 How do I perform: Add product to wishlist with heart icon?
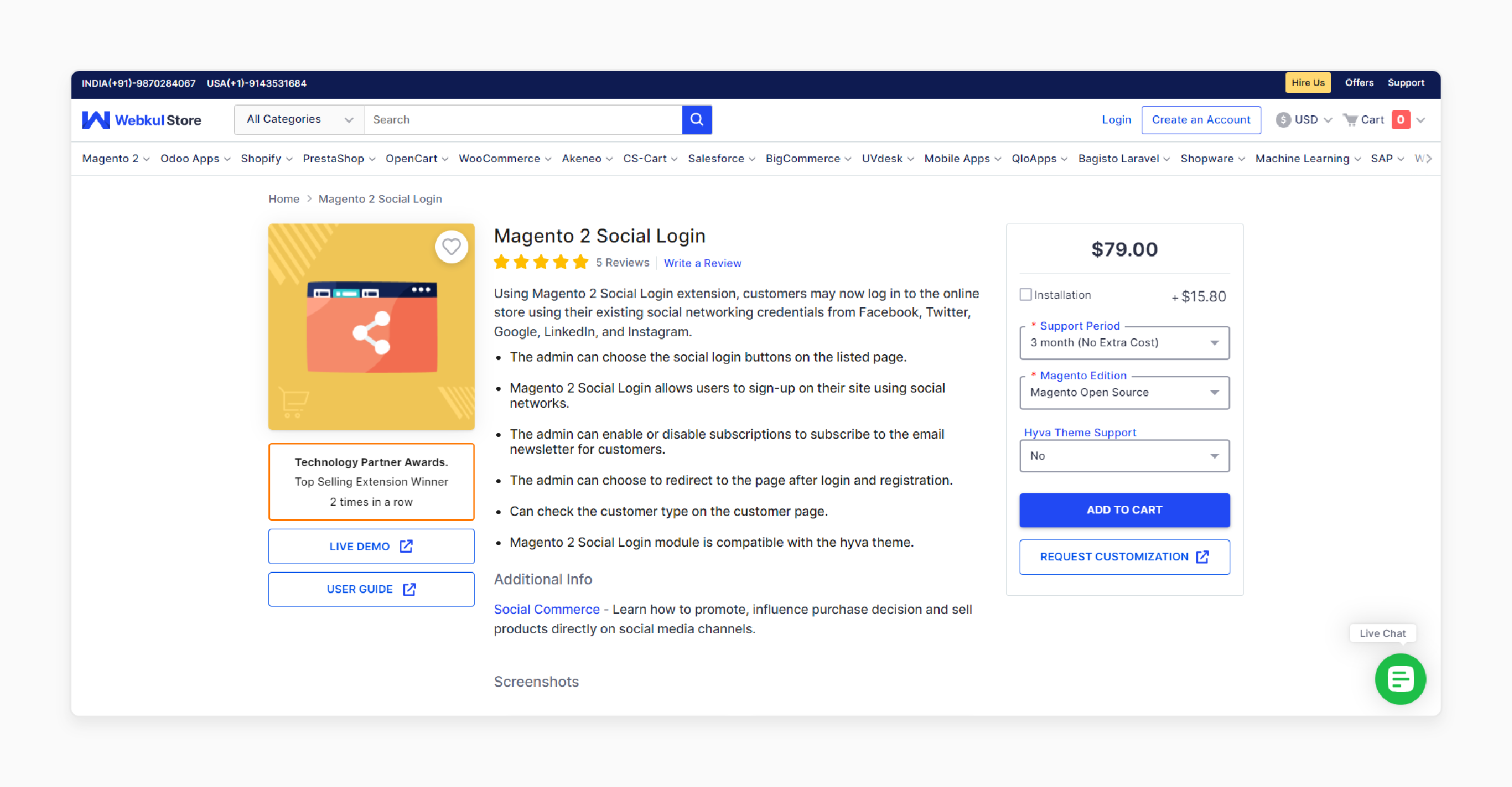click(451, 246)
